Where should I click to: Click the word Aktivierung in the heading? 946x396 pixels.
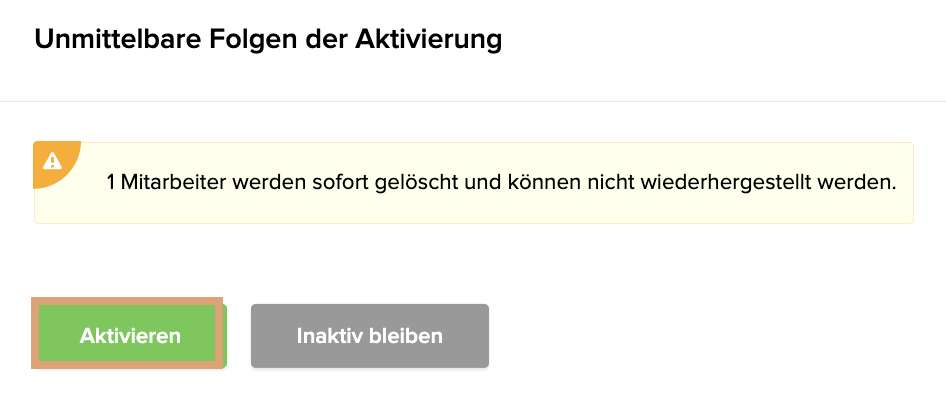pyautogui.click(x=428, y=40)
